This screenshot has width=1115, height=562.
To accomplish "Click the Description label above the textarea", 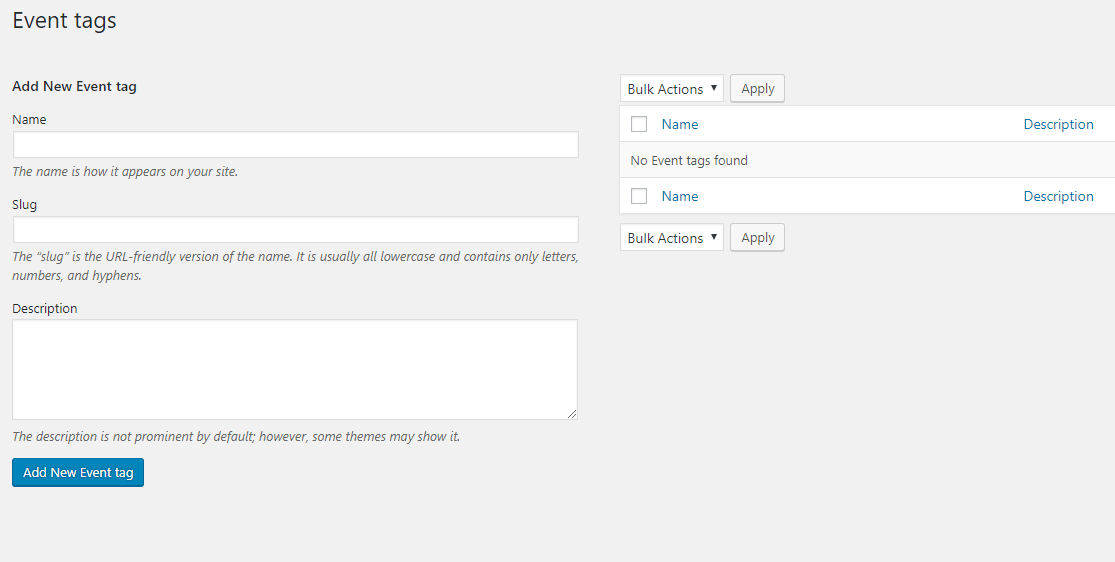I will (45, 309).
